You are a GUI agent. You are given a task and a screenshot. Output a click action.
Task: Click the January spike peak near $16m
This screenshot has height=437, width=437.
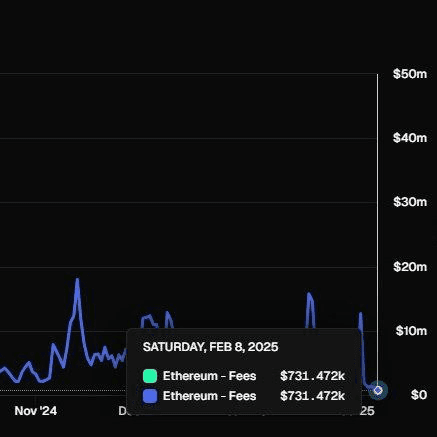309,294
